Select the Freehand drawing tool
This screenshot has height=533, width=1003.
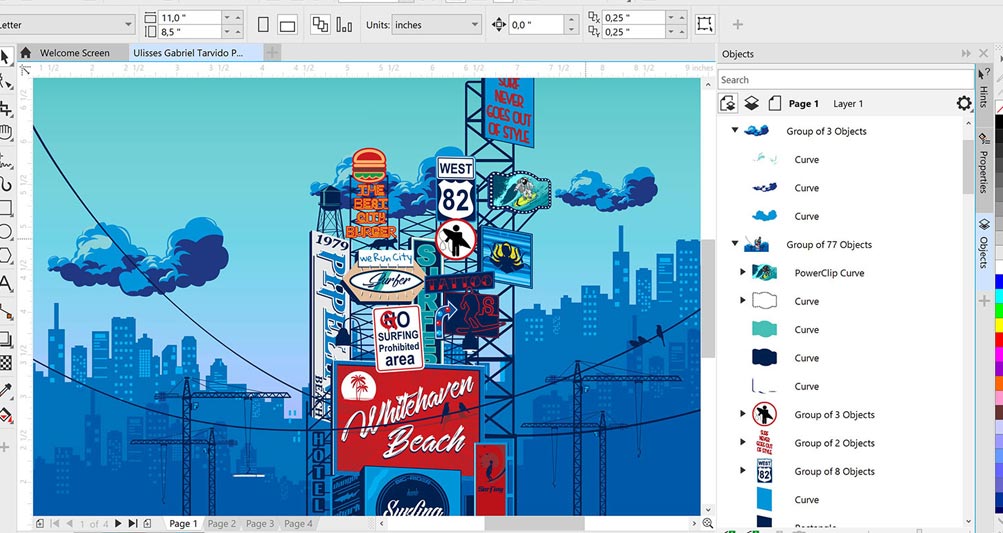[6, 161]
